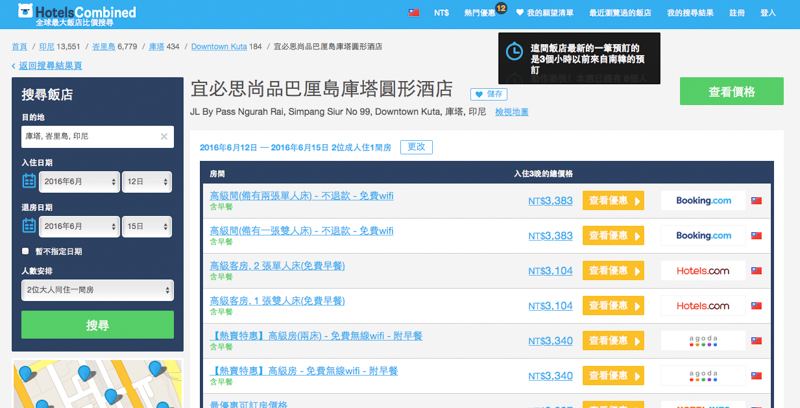This screenshot has width=800, height=408.
Task: Open room link 高級間(備有兩張單人床)
Action: 302,196
